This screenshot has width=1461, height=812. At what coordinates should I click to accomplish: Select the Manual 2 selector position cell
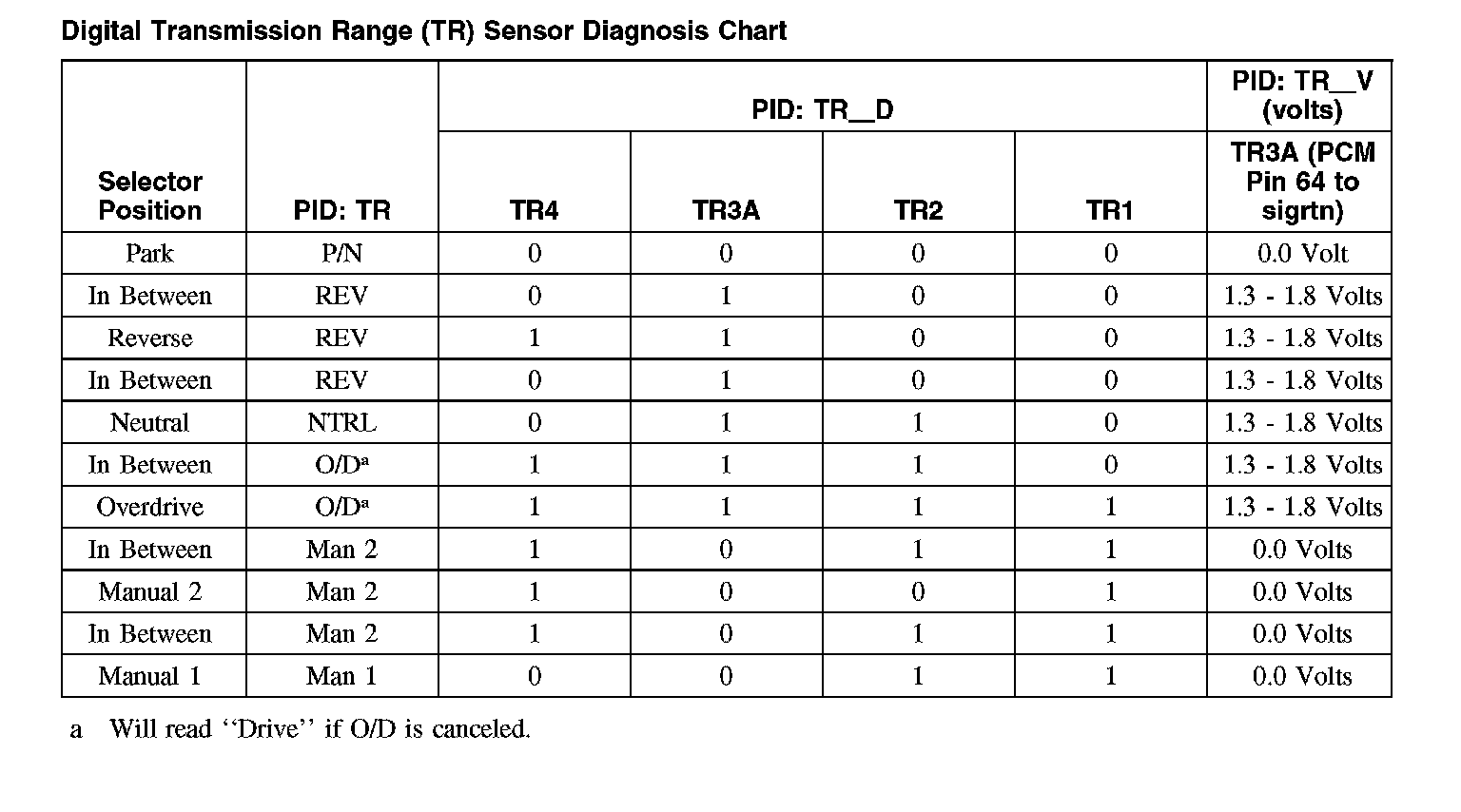click(x=150, y=591)
